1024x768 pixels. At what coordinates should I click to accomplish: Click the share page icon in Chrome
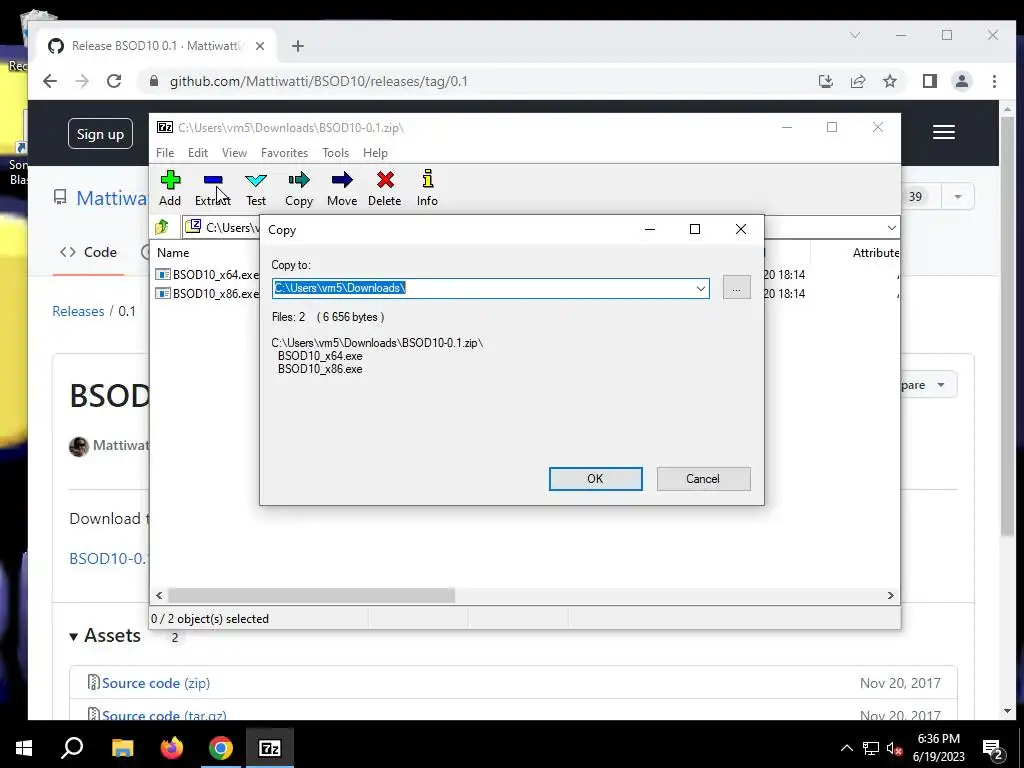(x=857, y=81)
